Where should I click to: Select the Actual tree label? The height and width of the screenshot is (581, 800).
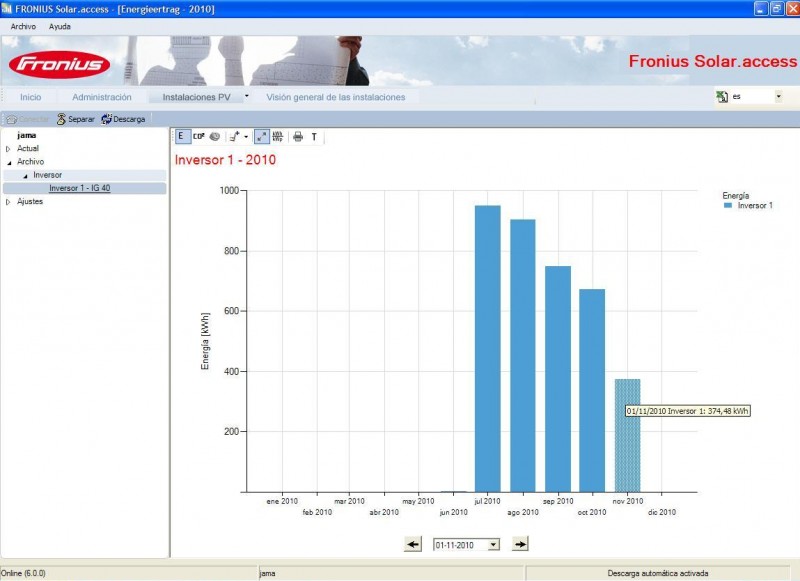pos(28,148)
